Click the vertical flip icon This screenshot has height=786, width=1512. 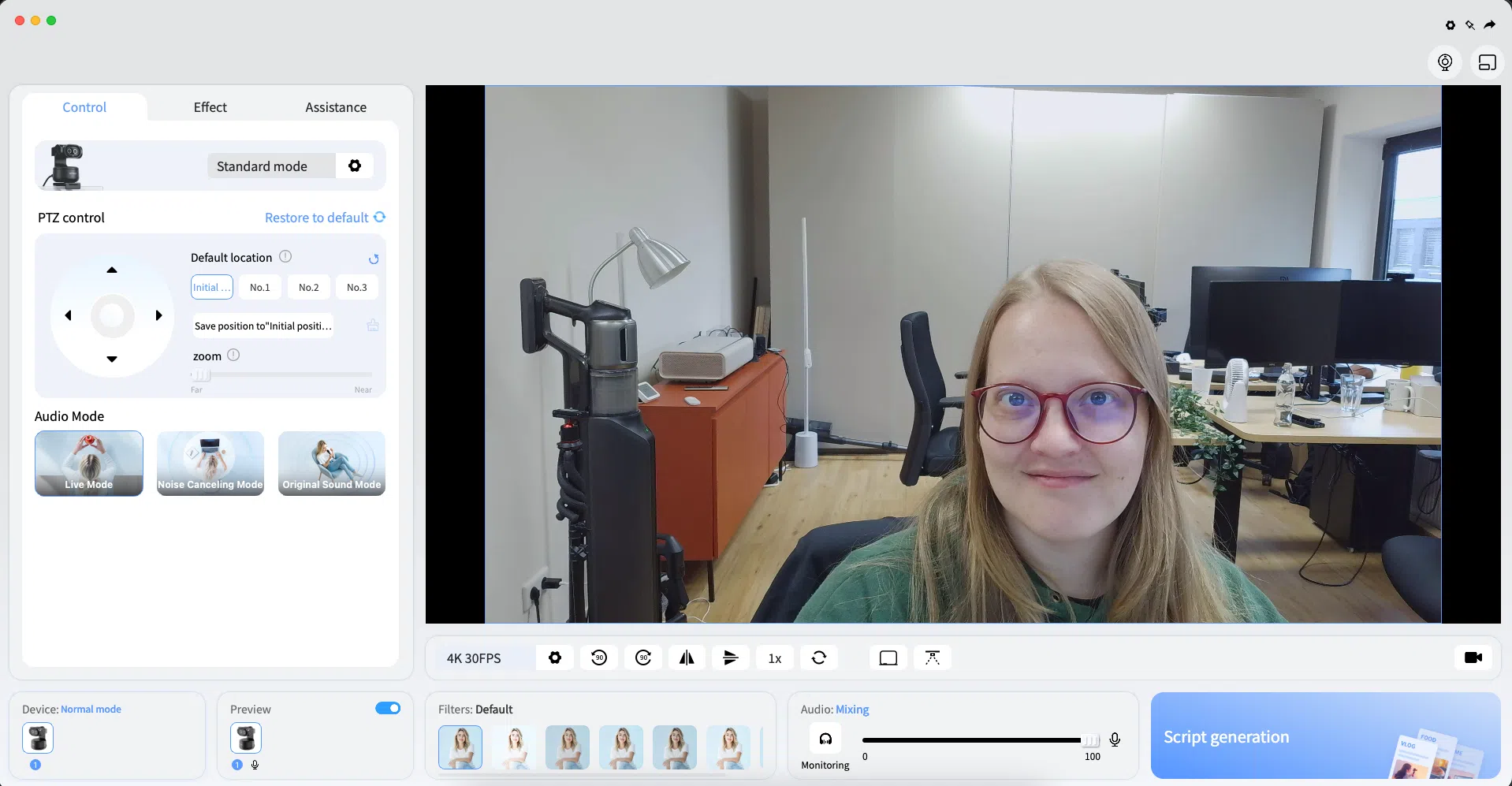point(731,657)
